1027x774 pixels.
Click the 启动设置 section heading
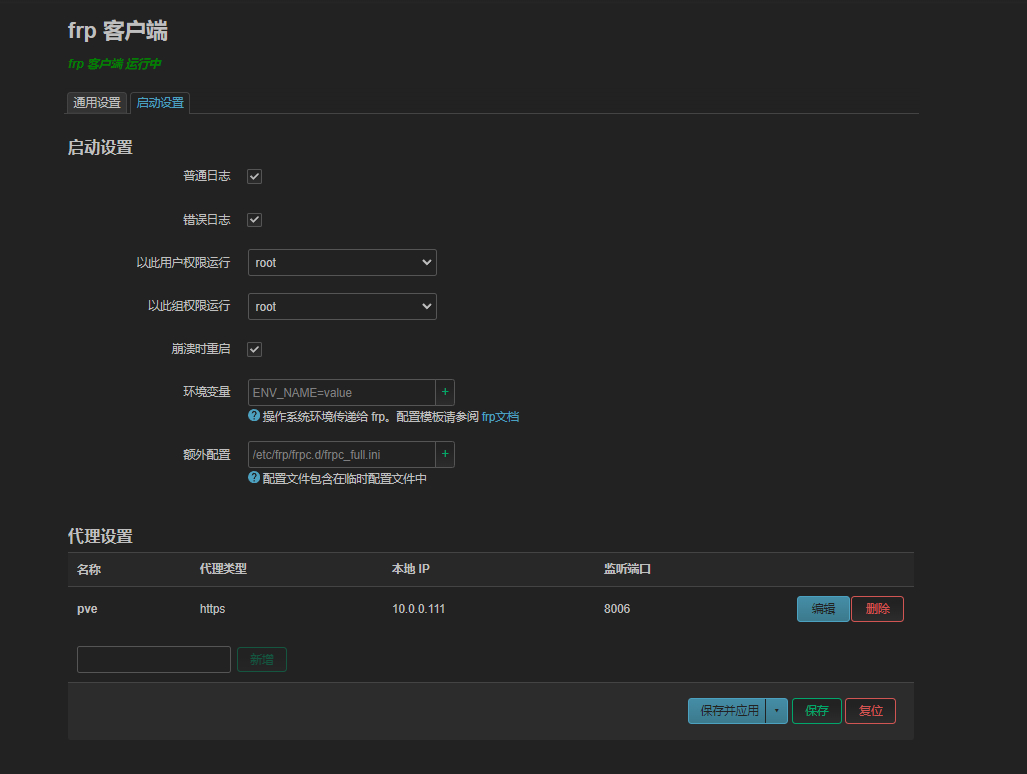(x=100, y=147)
